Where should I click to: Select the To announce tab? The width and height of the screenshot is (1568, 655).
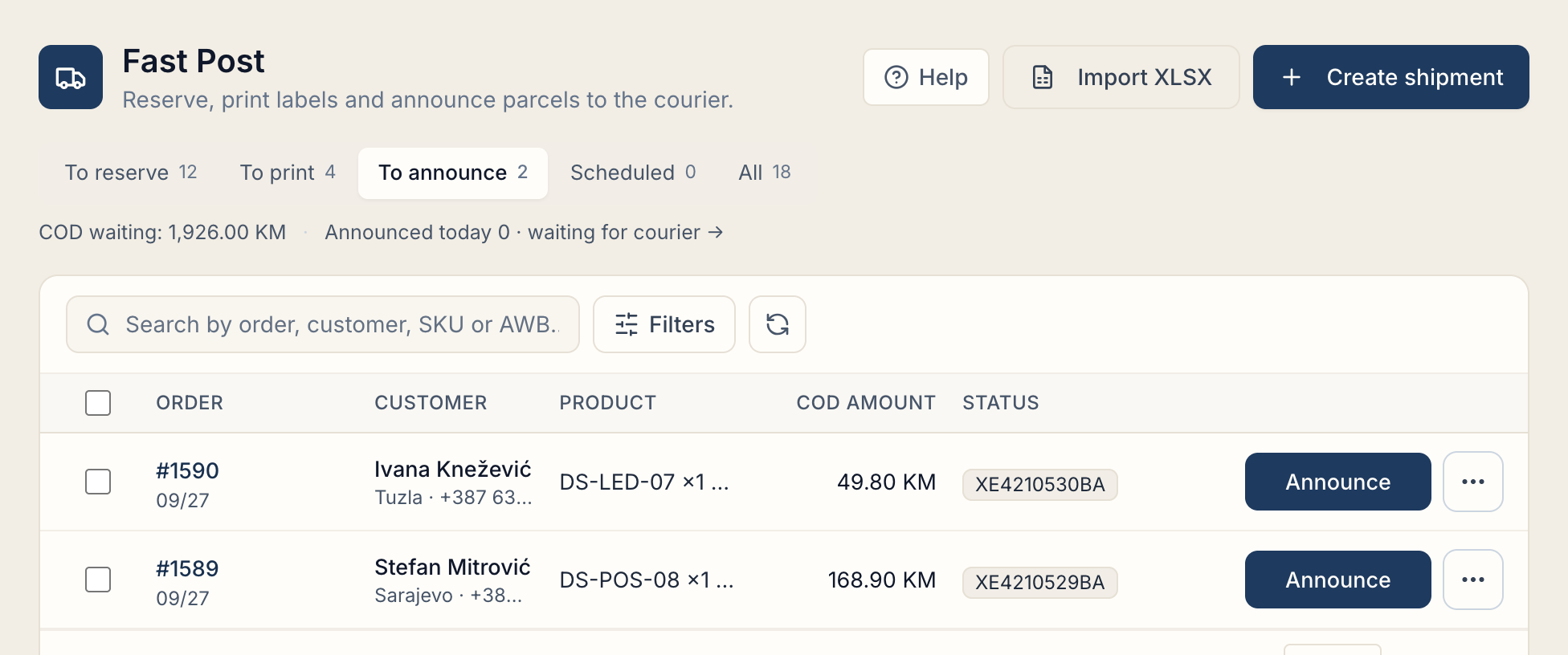(x=453, y=173)
